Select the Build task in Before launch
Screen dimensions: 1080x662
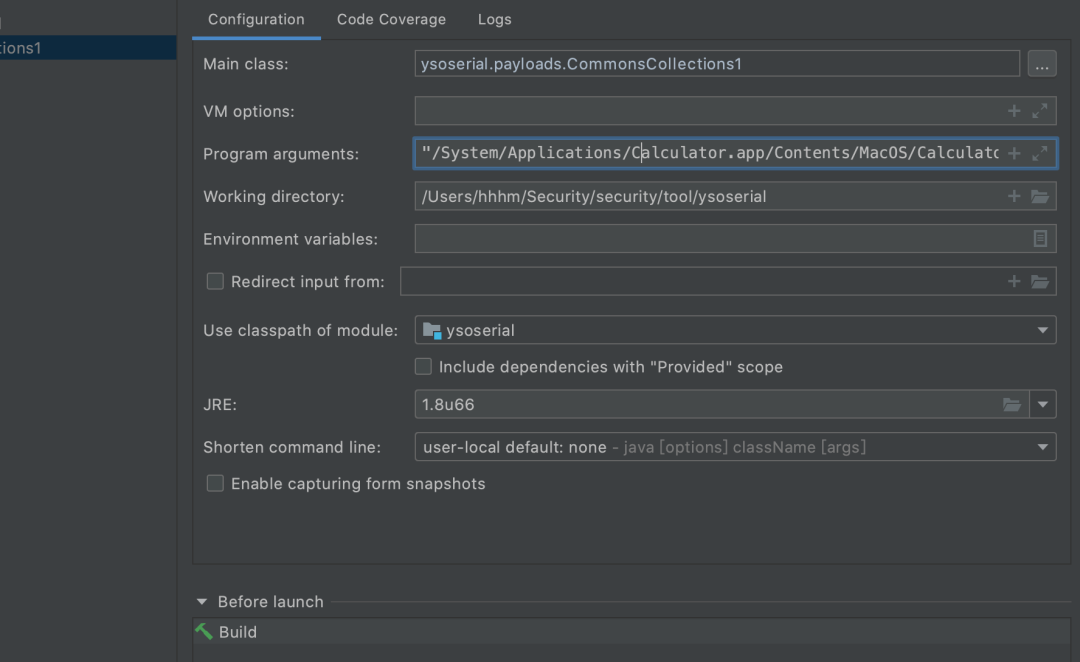tap(238, 632)
